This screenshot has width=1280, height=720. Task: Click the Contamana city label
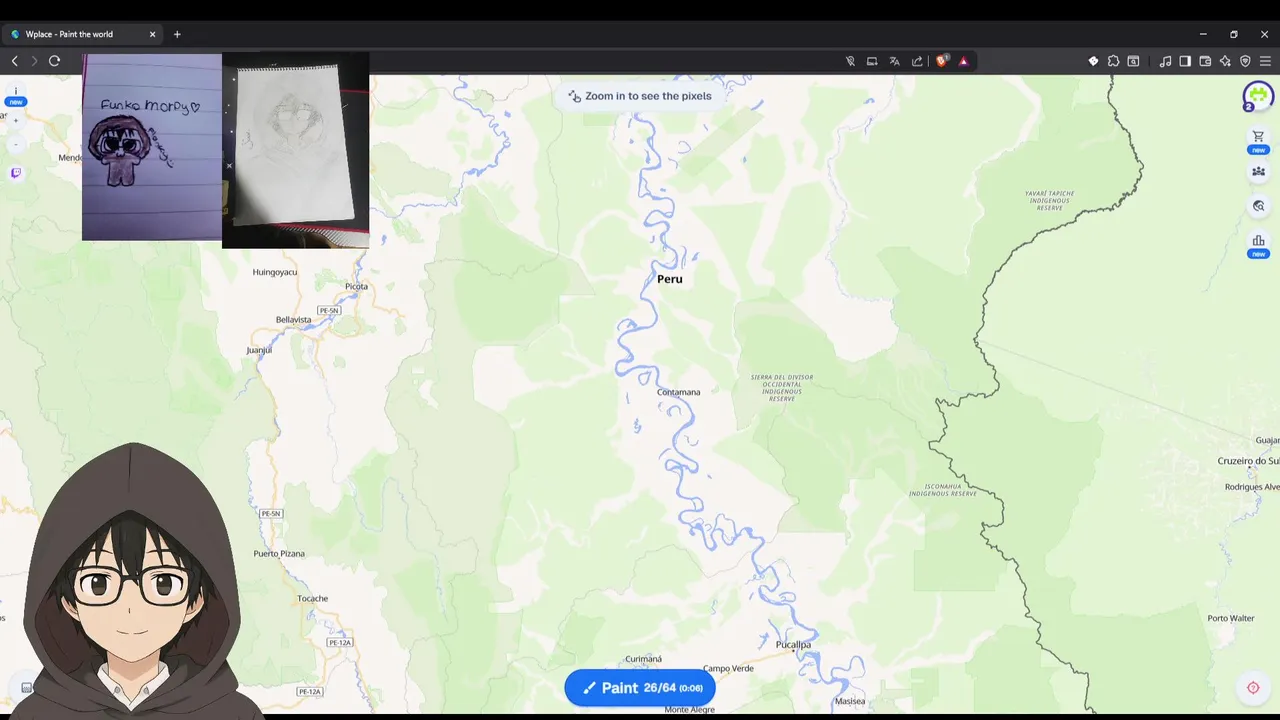(x=678, y=392)
